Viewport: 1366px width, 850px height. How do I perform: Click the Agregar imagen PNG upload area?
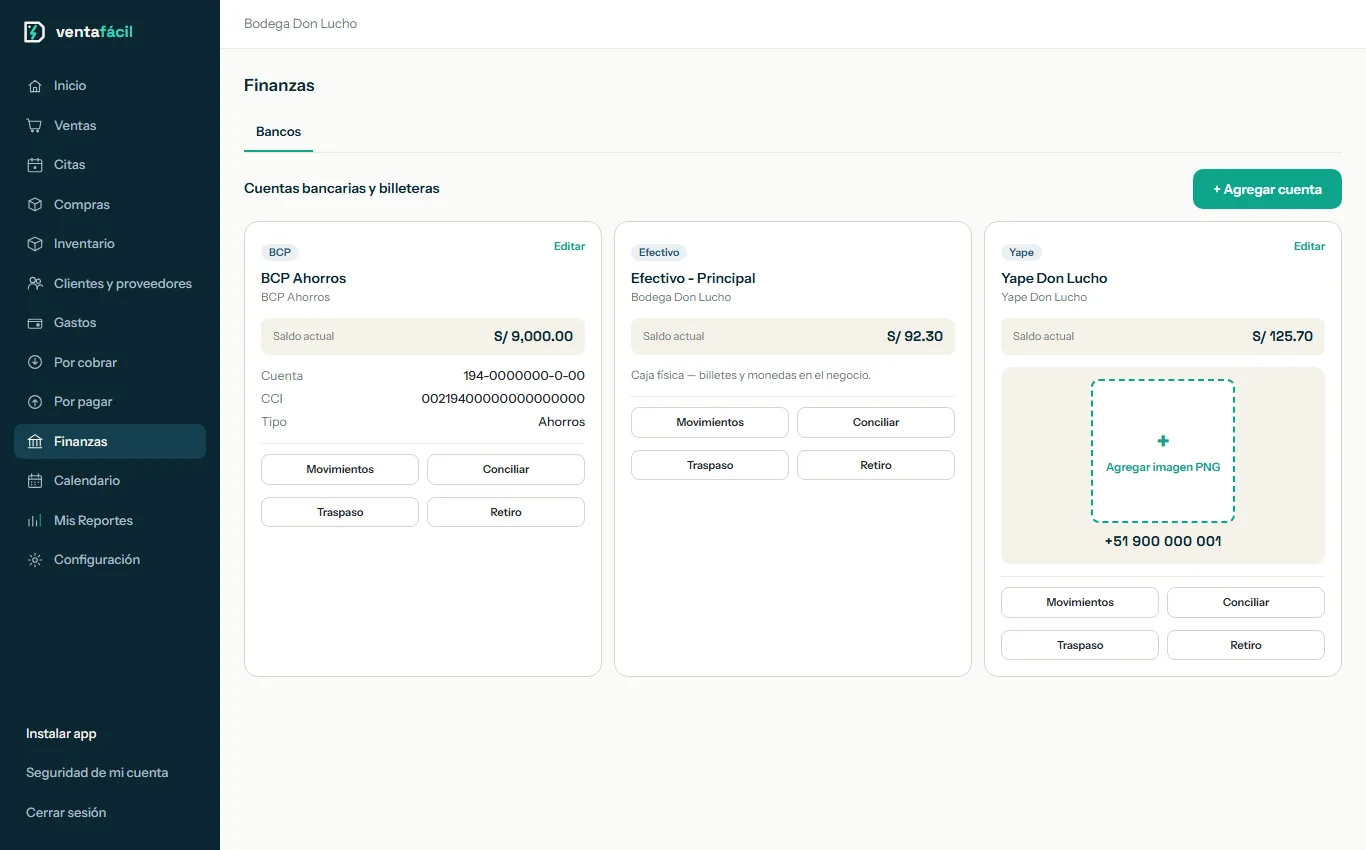click(1163, 451)
